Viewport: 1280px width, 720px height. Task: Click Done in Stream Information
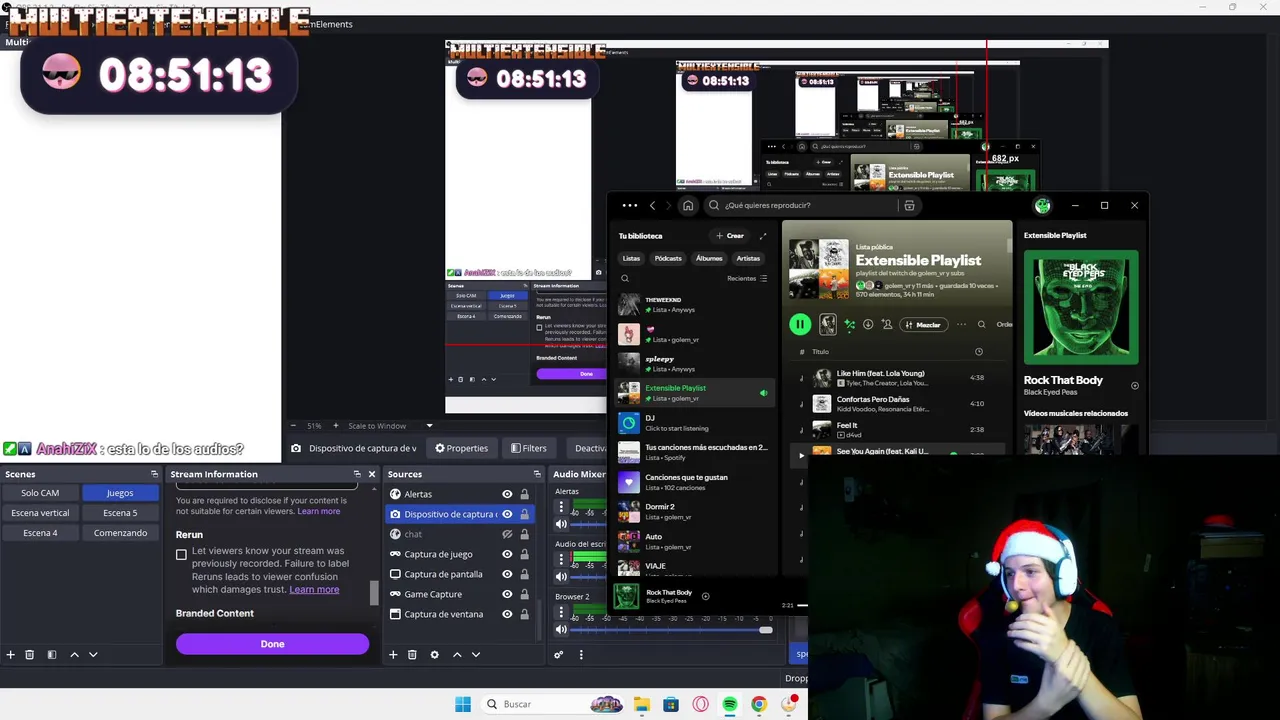click(x=272, y=644)
